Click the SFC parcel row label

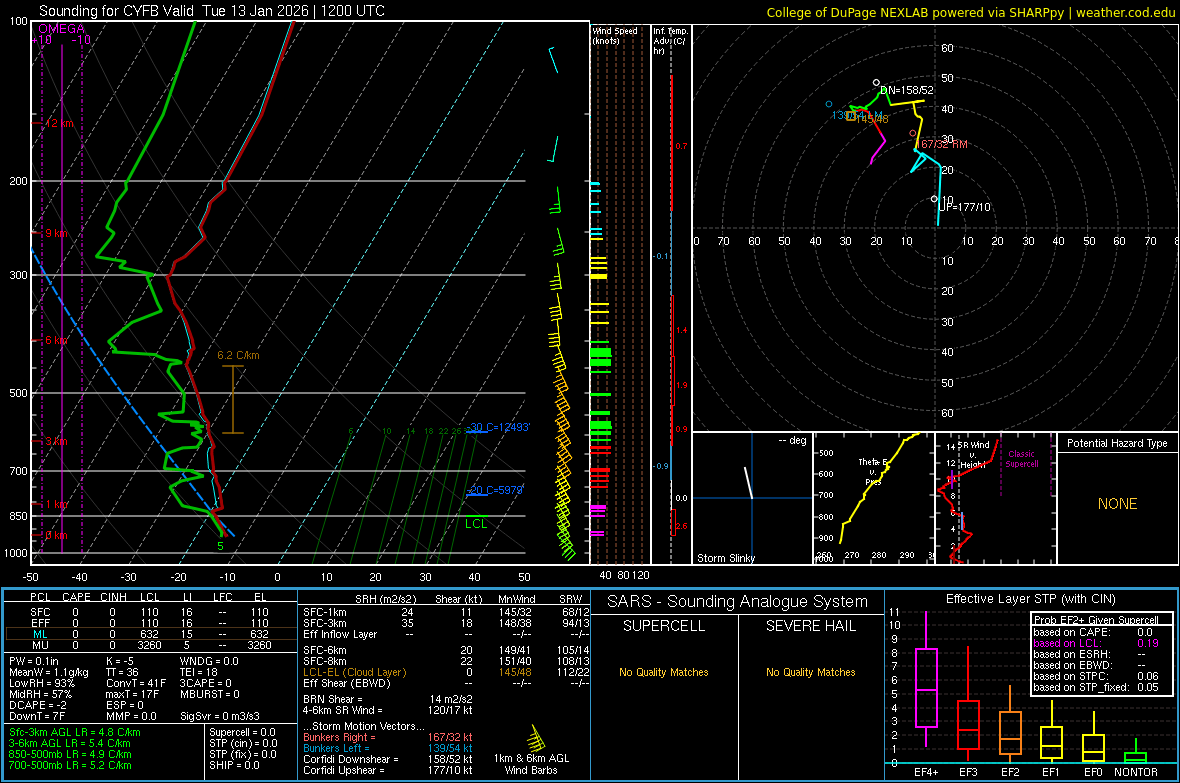[x=40, y=612]
